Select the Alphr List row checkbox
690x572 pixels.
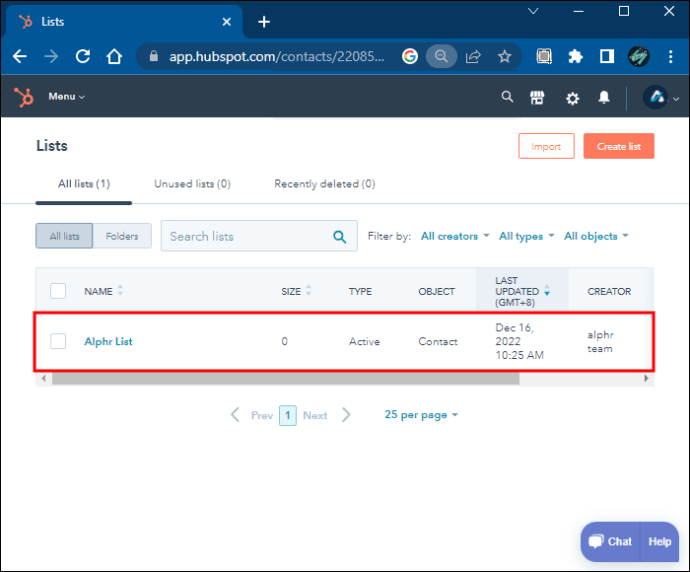pos(58,341)
